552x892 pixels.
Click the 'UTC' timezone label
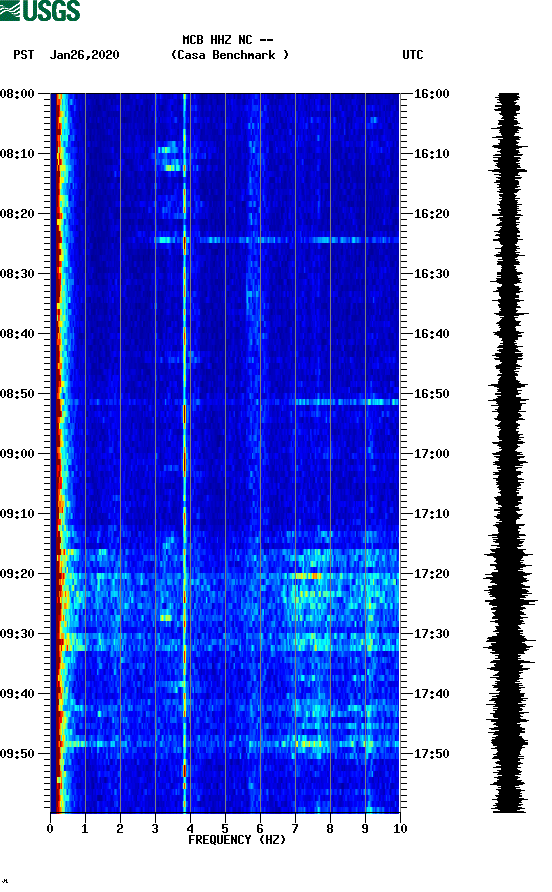point(413,55)
